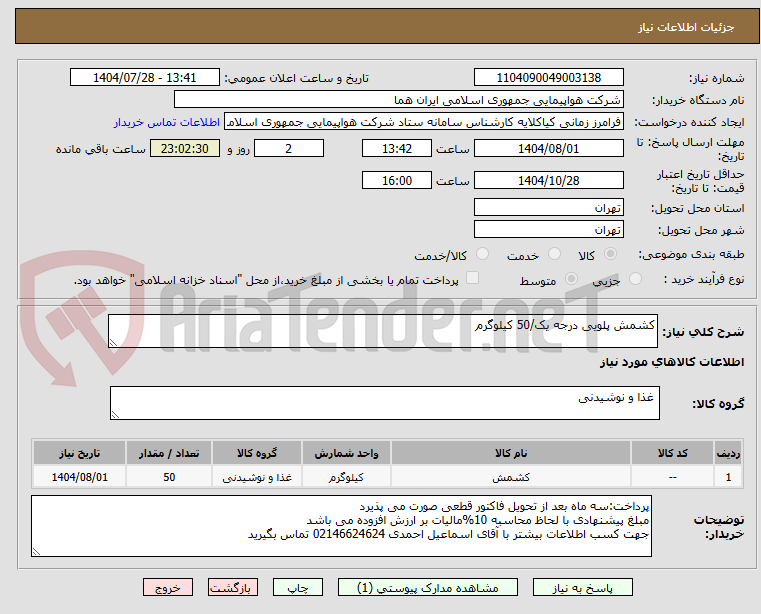Click the استان محل تحویل field تهران
761x614 pixels.
[x=548, y=207]
